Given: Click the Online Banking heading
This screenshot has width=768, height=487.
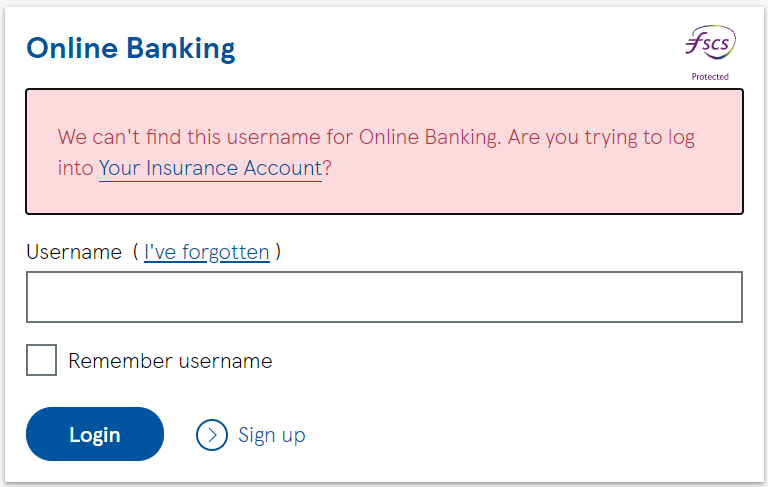Looking at the screenshot, I should pos(131,49).
